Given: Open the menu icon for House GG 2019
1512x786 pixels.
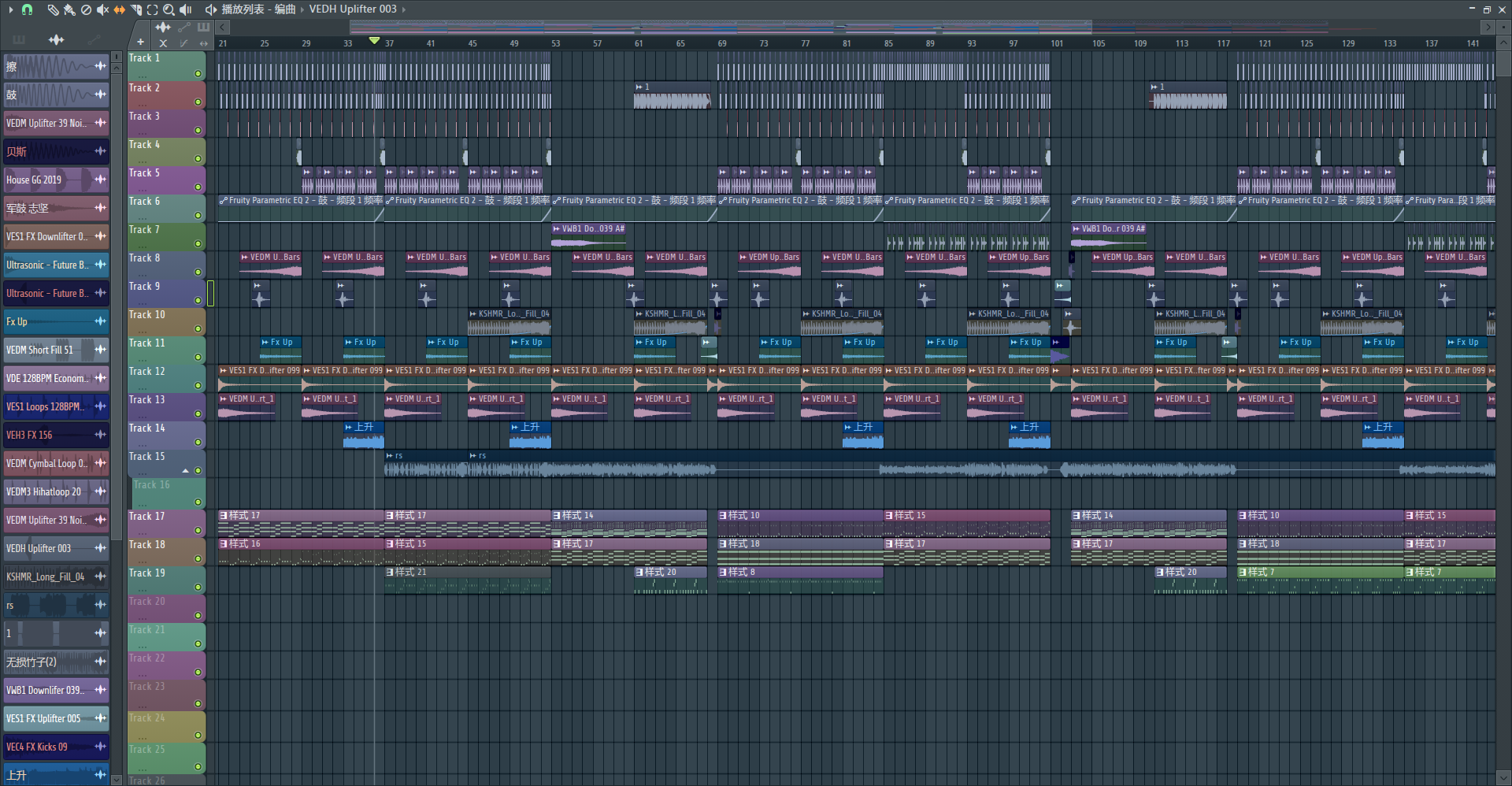Looking at the screenshot, I should (100, 180).
